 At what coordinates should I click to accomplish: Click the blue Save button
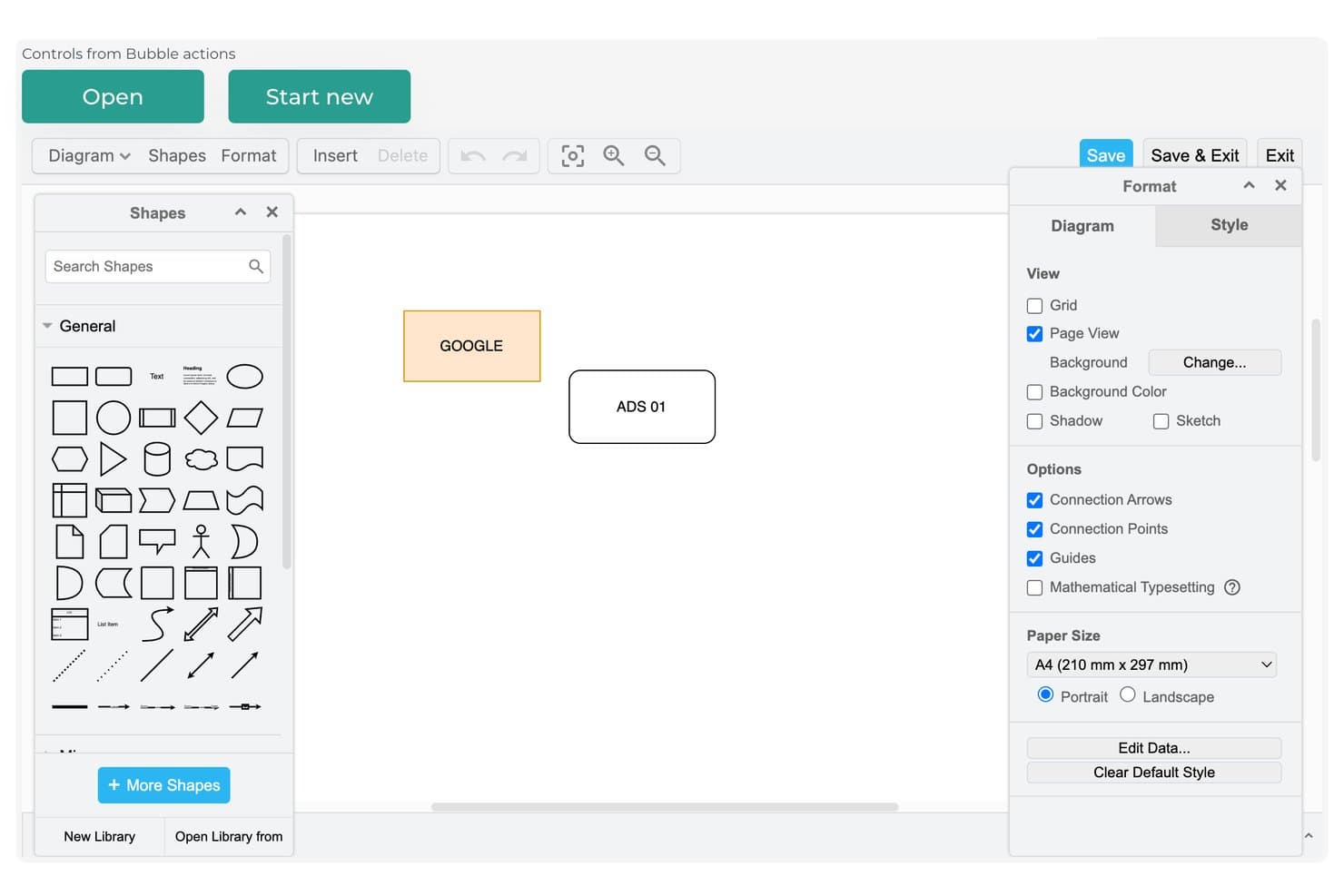click(x=1106, y=155)
